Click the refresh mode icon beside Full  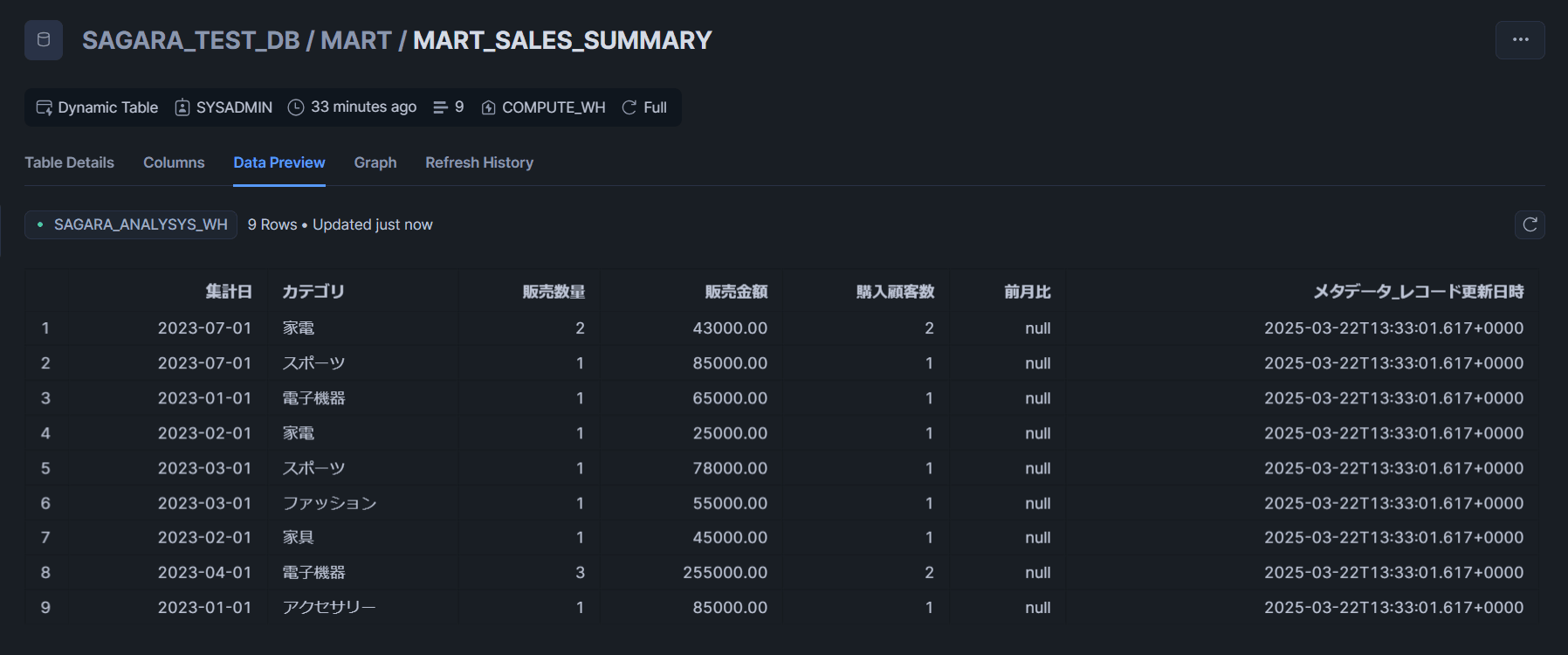pyautogui.click(x=629, y=107)
